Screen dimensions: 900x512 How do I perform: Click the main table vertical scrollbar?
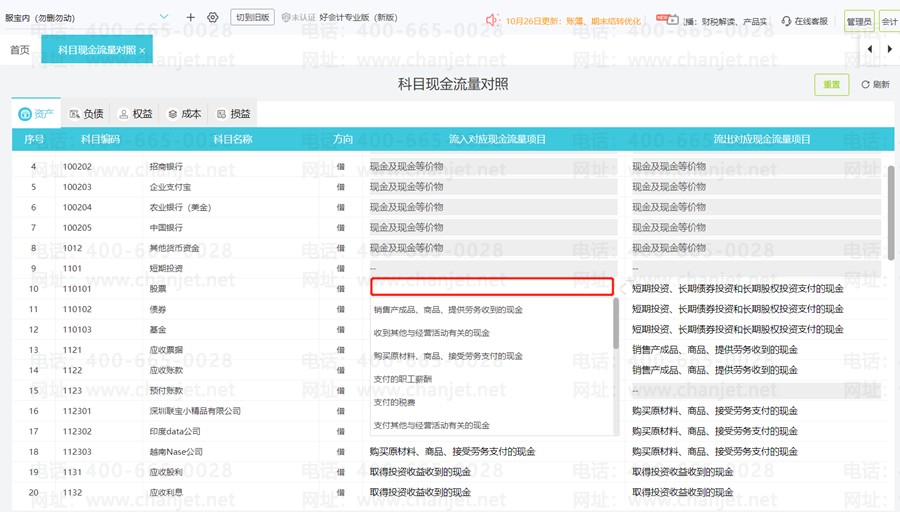[890, 210]
